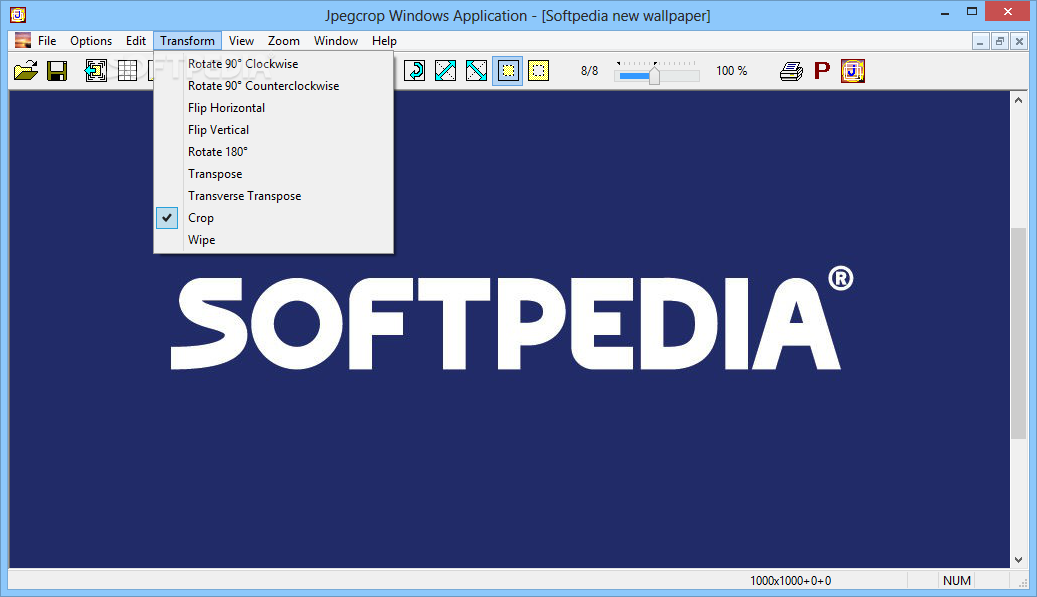The width and height of the screenshot is (1037, 597).
Task: Click the 8/8 scale value
Action: pos(589,71)
